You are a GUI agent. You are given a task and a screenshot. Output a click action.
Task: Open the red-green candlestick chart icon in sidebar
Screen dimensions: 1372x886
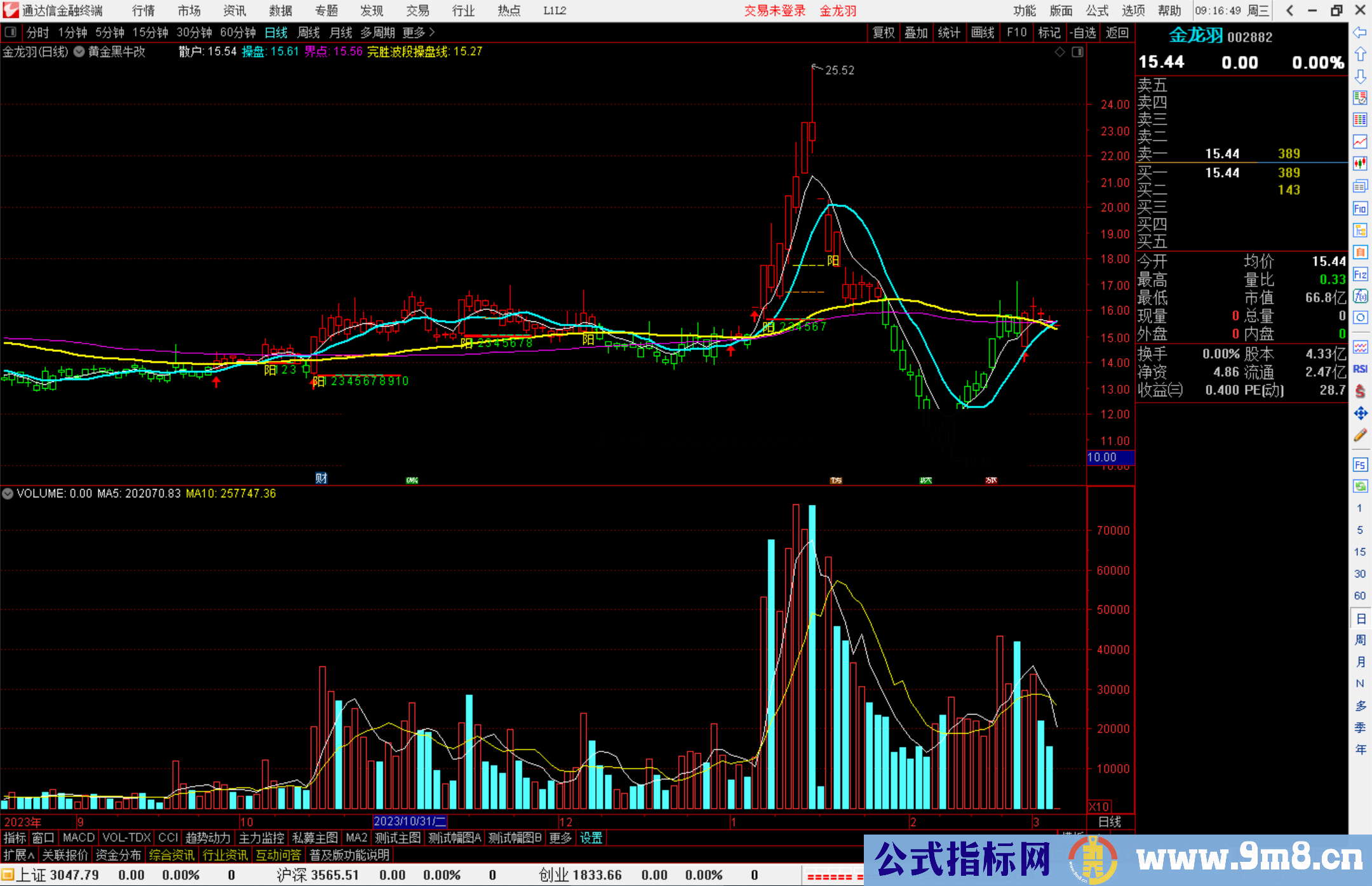[1360, 164]
